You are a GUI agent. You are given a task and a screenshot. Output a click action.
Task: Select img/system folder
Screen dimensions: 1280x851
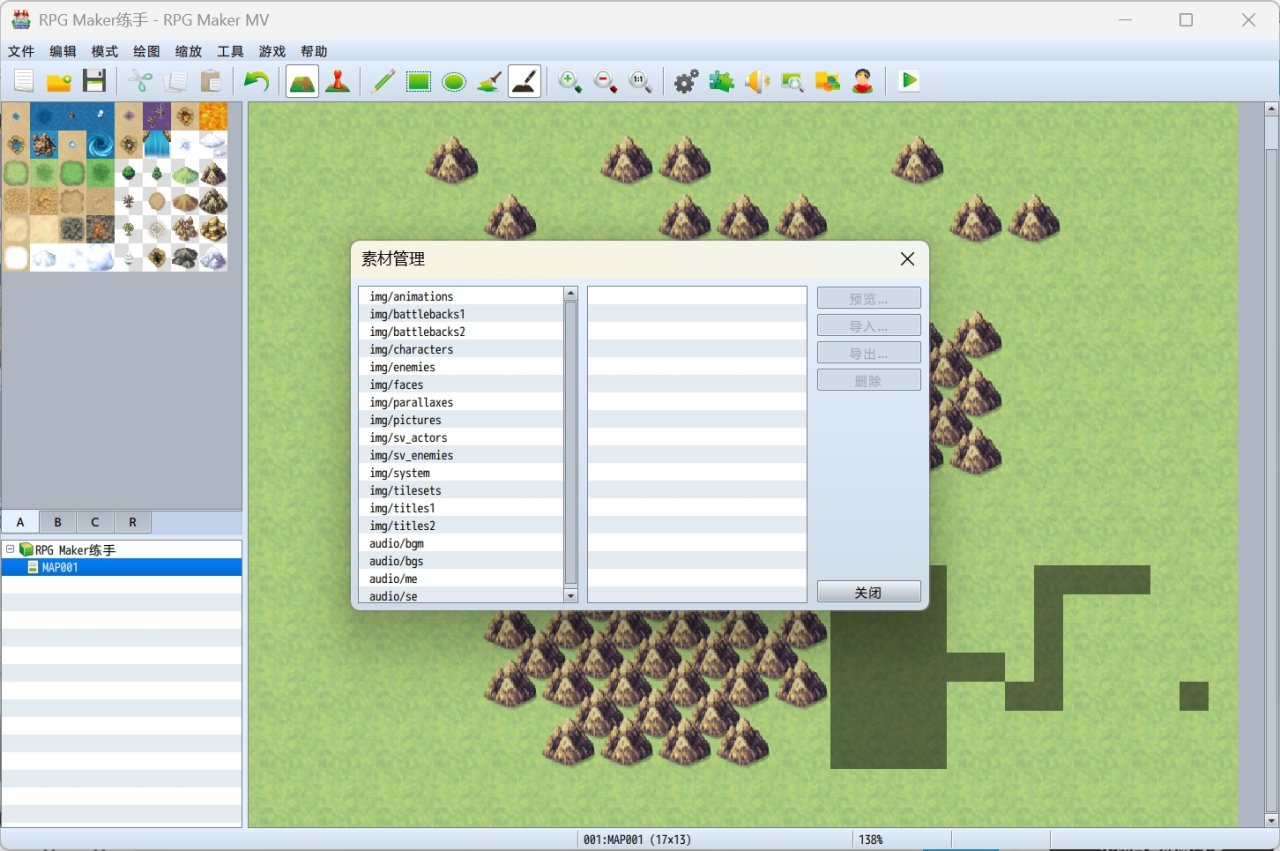click(x=461, y=473)
